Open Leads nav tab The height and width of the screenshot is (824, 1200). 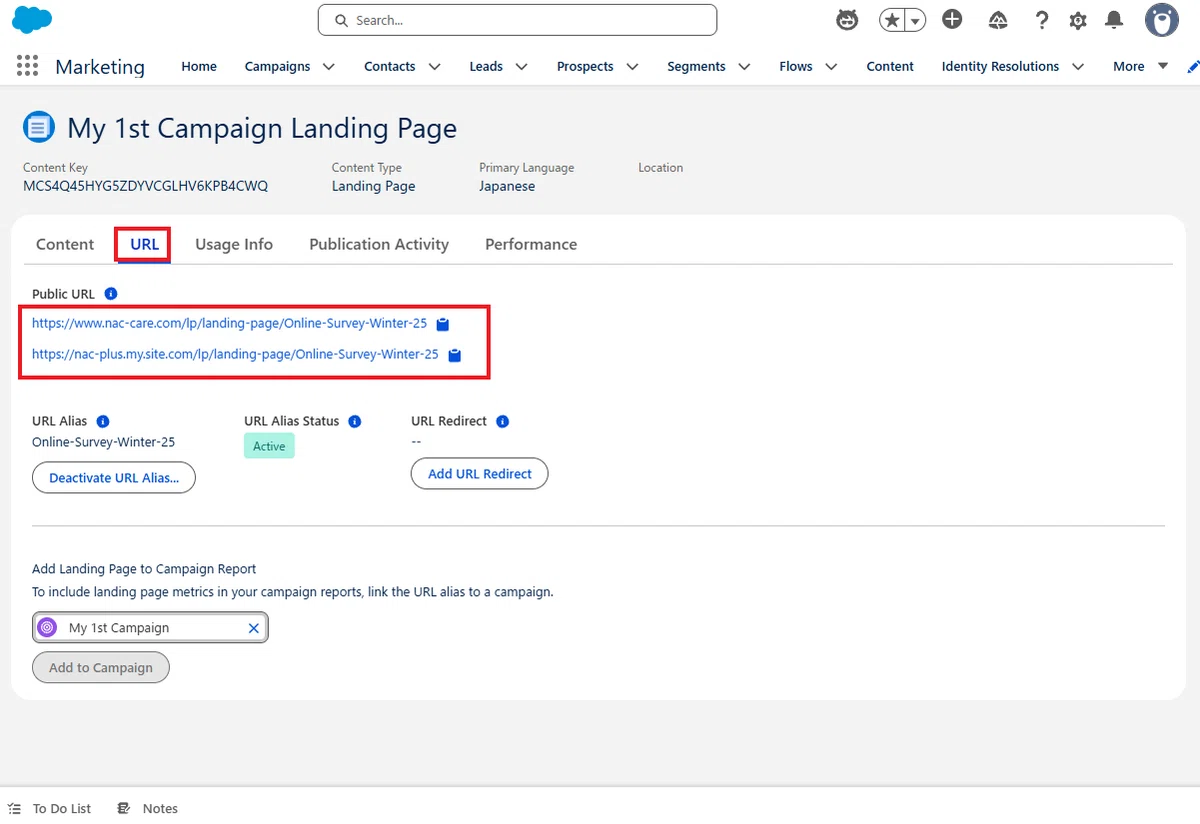[x=486, y=66]
